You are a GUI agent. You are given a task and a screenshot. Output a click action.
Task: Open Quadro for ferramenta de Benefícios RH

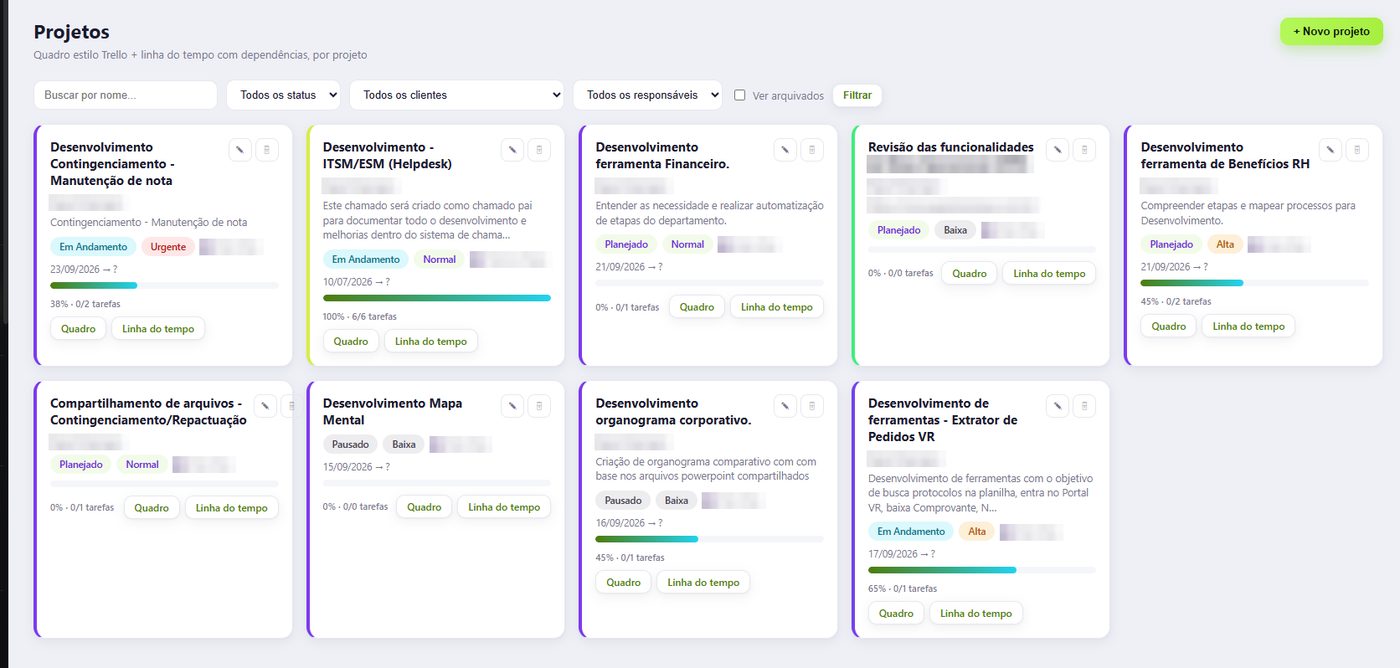coord(1169,326)
